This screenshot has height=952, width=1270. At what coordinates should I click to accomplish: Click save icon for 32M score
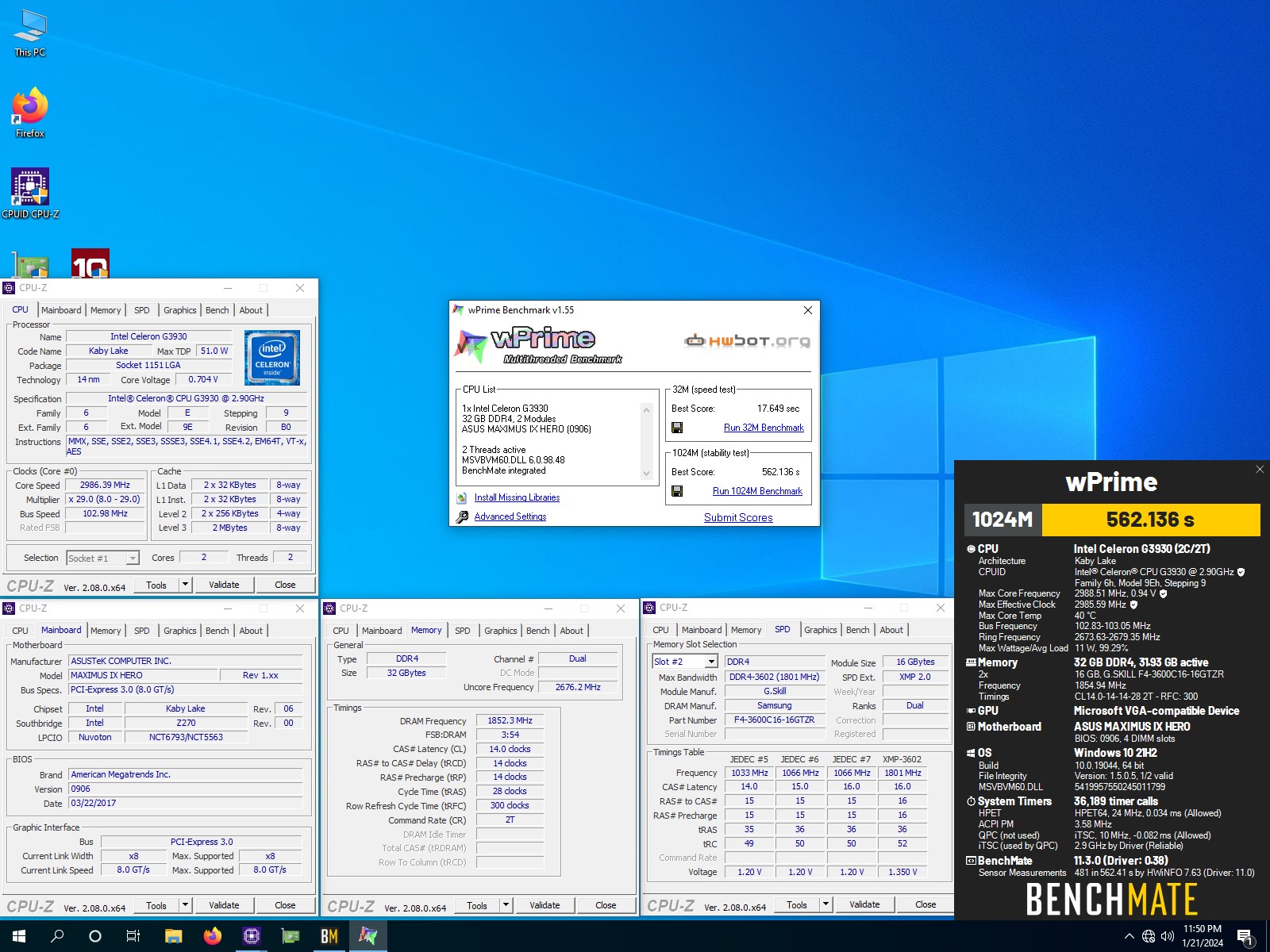pos(677,428)
